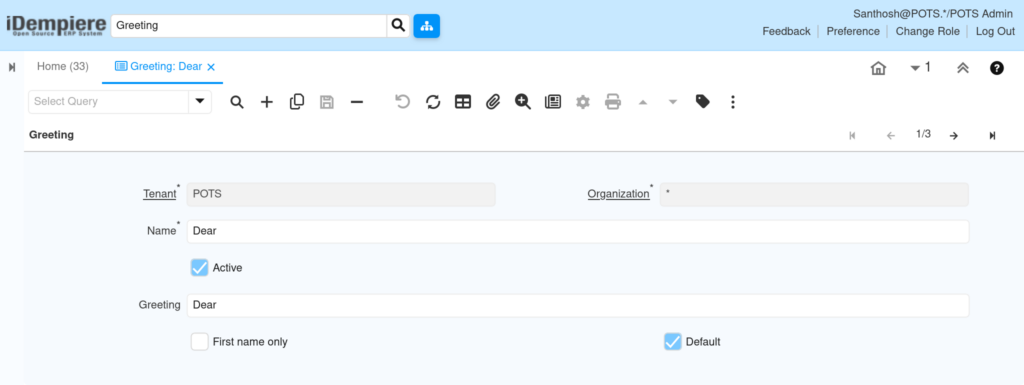The height and width of the screenshot is (385, 1024).
Task: Click the Process gear icon
Action: click(583, 102)
